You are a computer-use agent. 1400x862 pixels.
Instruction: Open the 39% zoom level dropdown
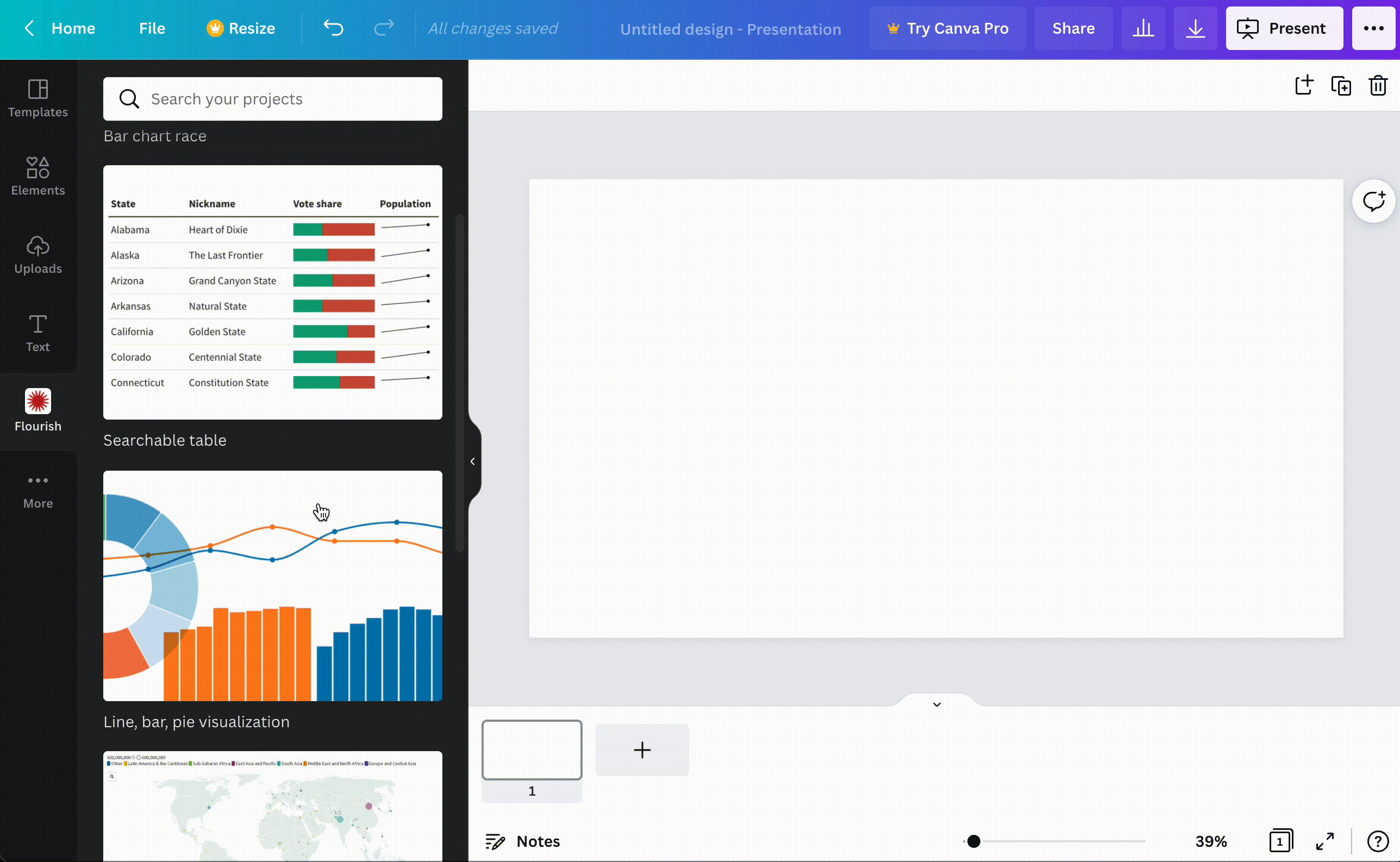[1211, 841]
